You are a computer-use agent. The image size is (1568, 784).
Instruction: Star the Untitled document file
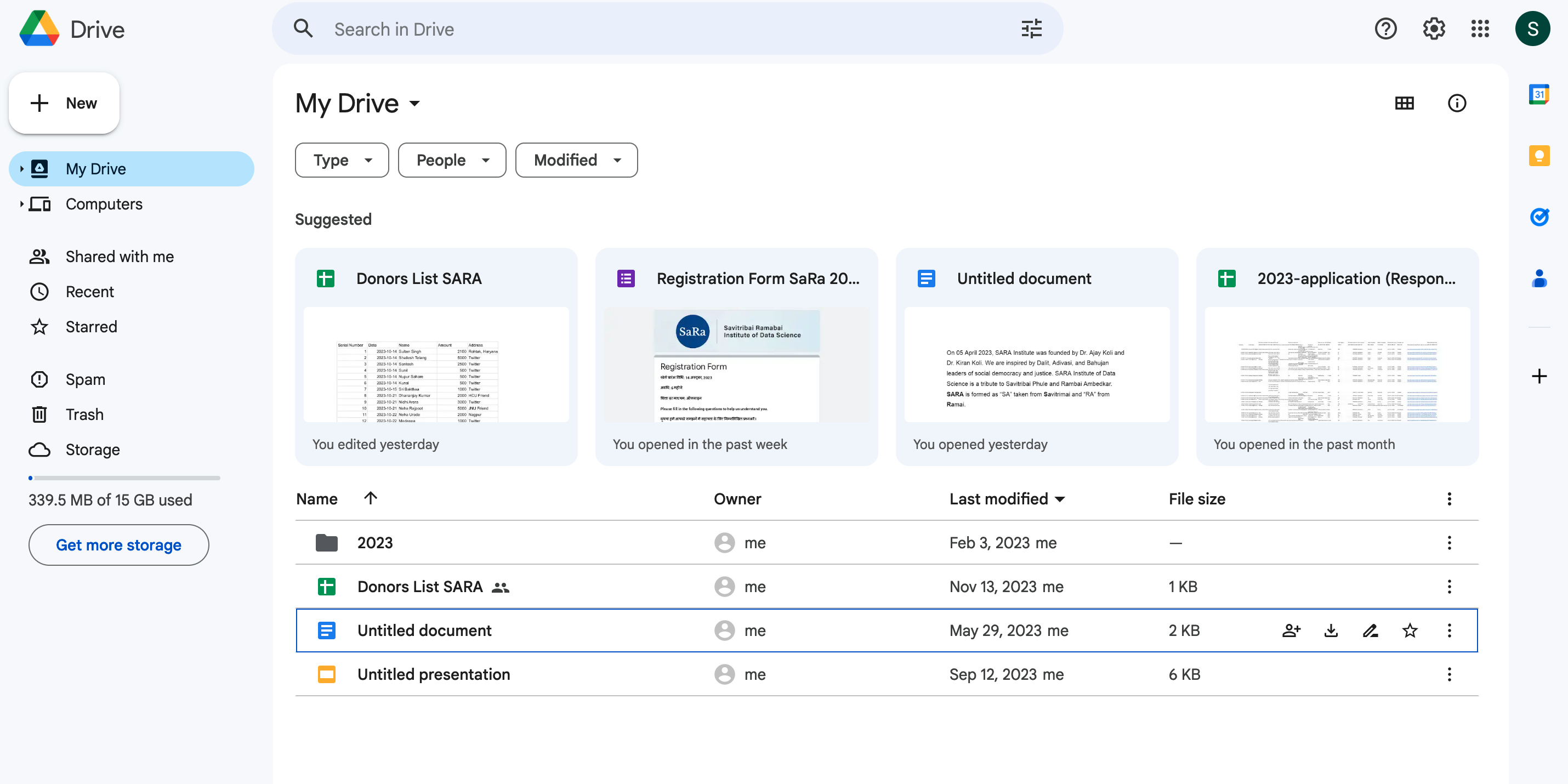(1410, 630)
